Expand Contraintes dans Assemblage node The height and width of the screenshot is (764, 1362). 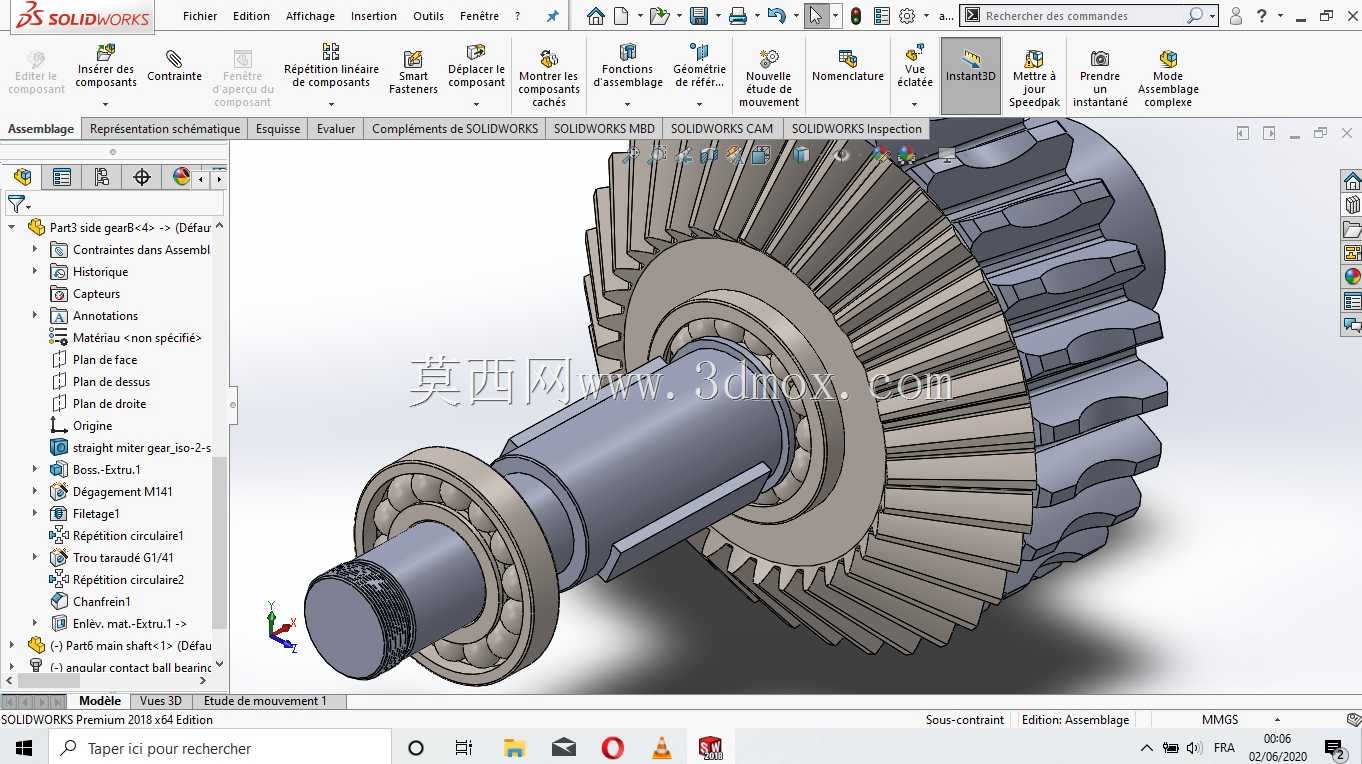[x=35, y=249]
